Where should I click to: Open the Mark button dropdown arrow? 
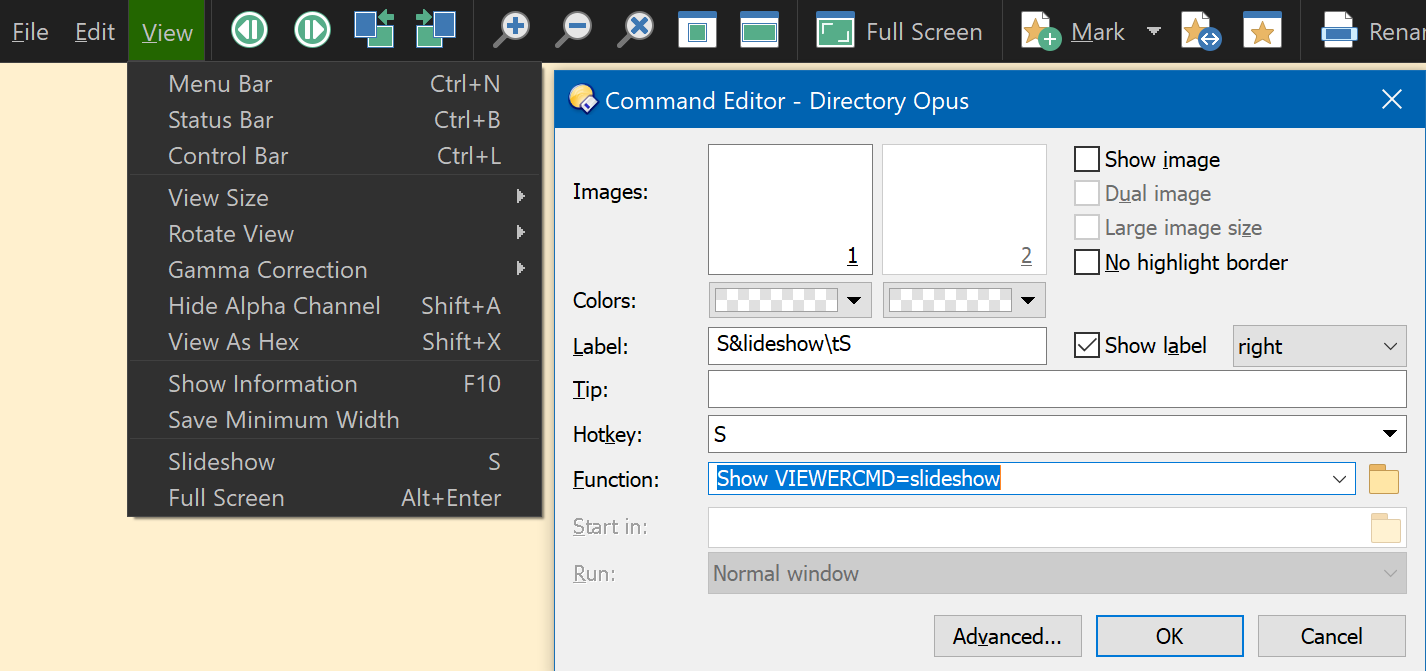(x=1154, y=32)
